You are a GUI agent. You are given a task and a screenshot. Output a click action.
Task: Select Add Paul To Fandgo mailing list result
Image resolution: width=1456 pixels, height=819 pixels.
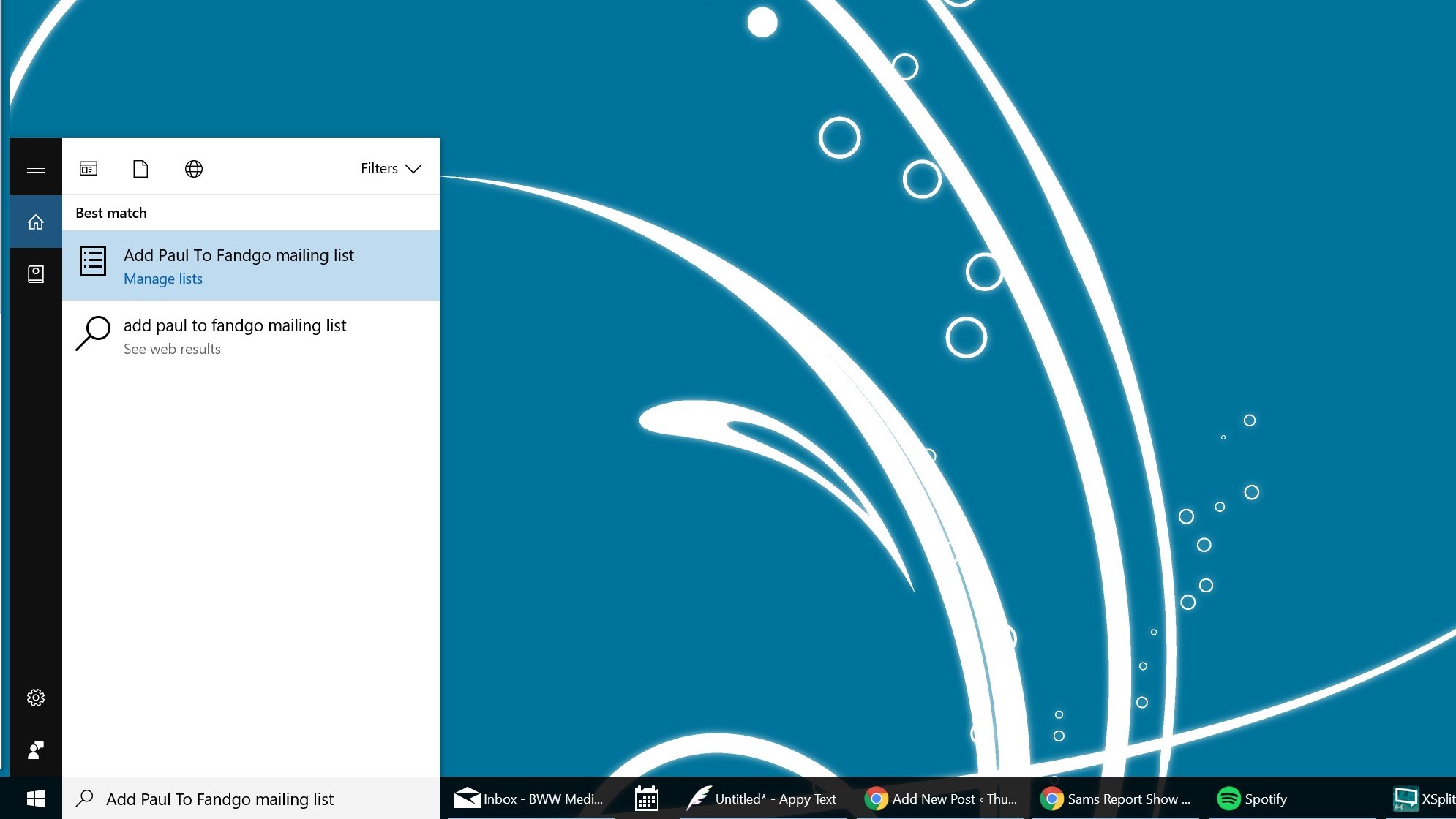[x=239, y=255]
